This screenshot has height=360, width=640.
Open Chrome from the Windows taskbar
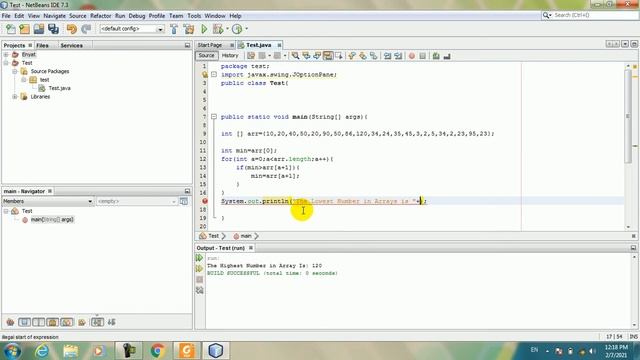coord(158,350)
